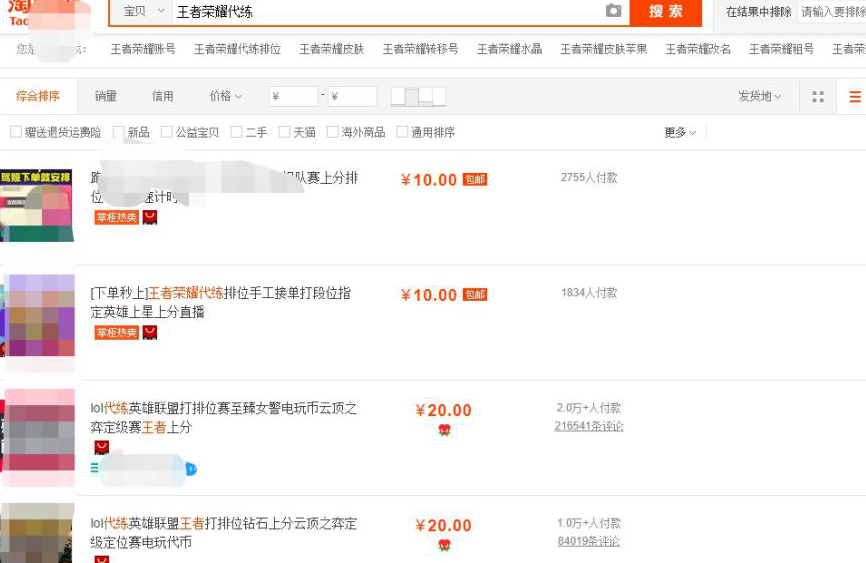Open the 宝贝 search type dropdown
The image size is (866, 563).
[143, 11]
